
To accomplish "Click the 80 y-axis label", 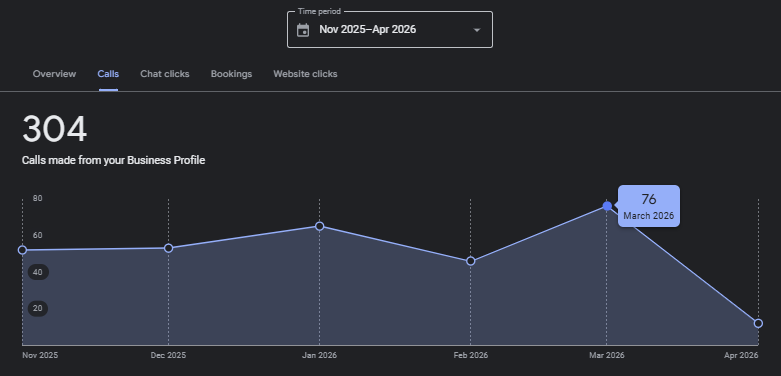I will tap(38, 198).
